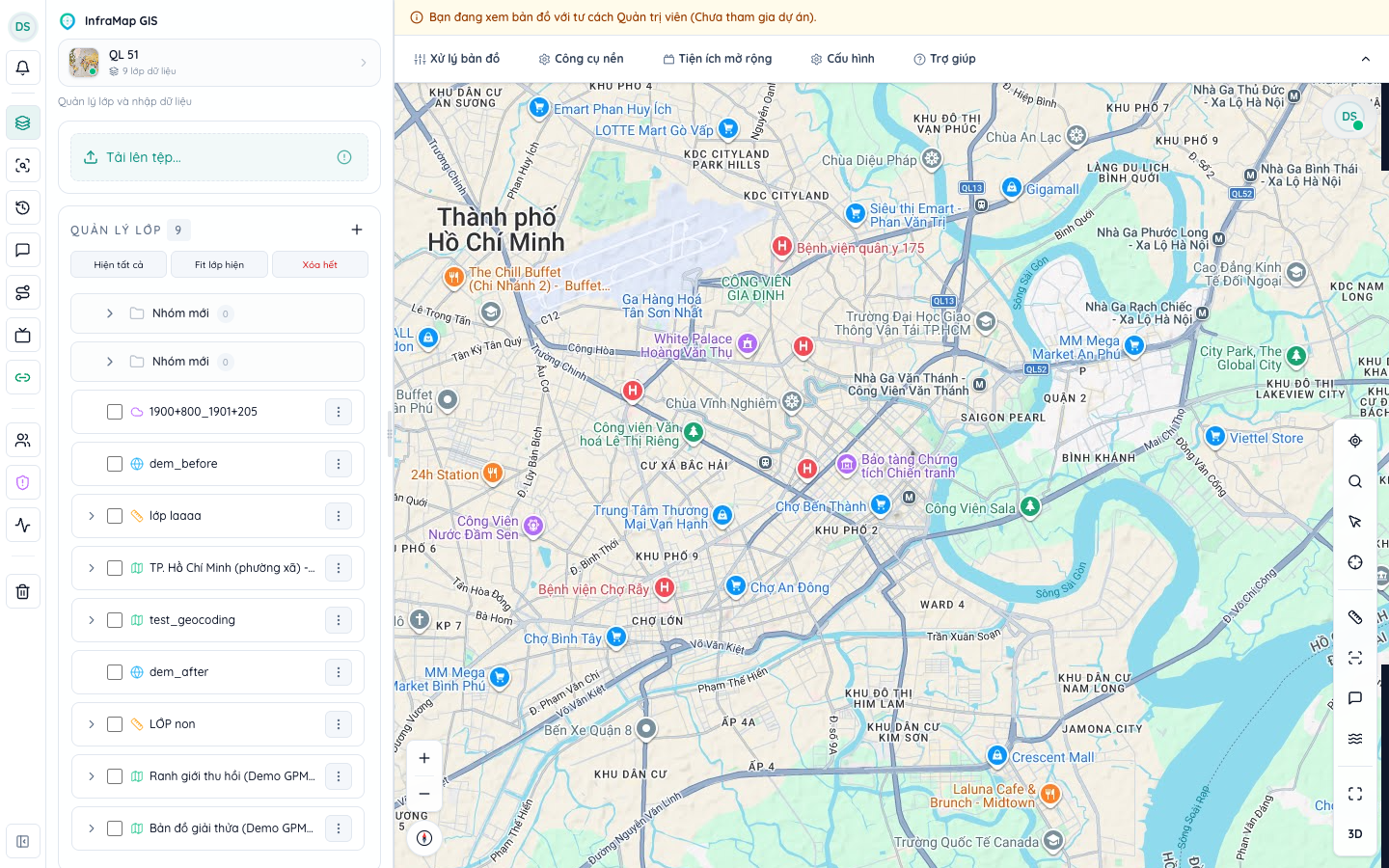Open the Công cụ nền menu
The image size is (1389, 868).
tap(581, 59)
